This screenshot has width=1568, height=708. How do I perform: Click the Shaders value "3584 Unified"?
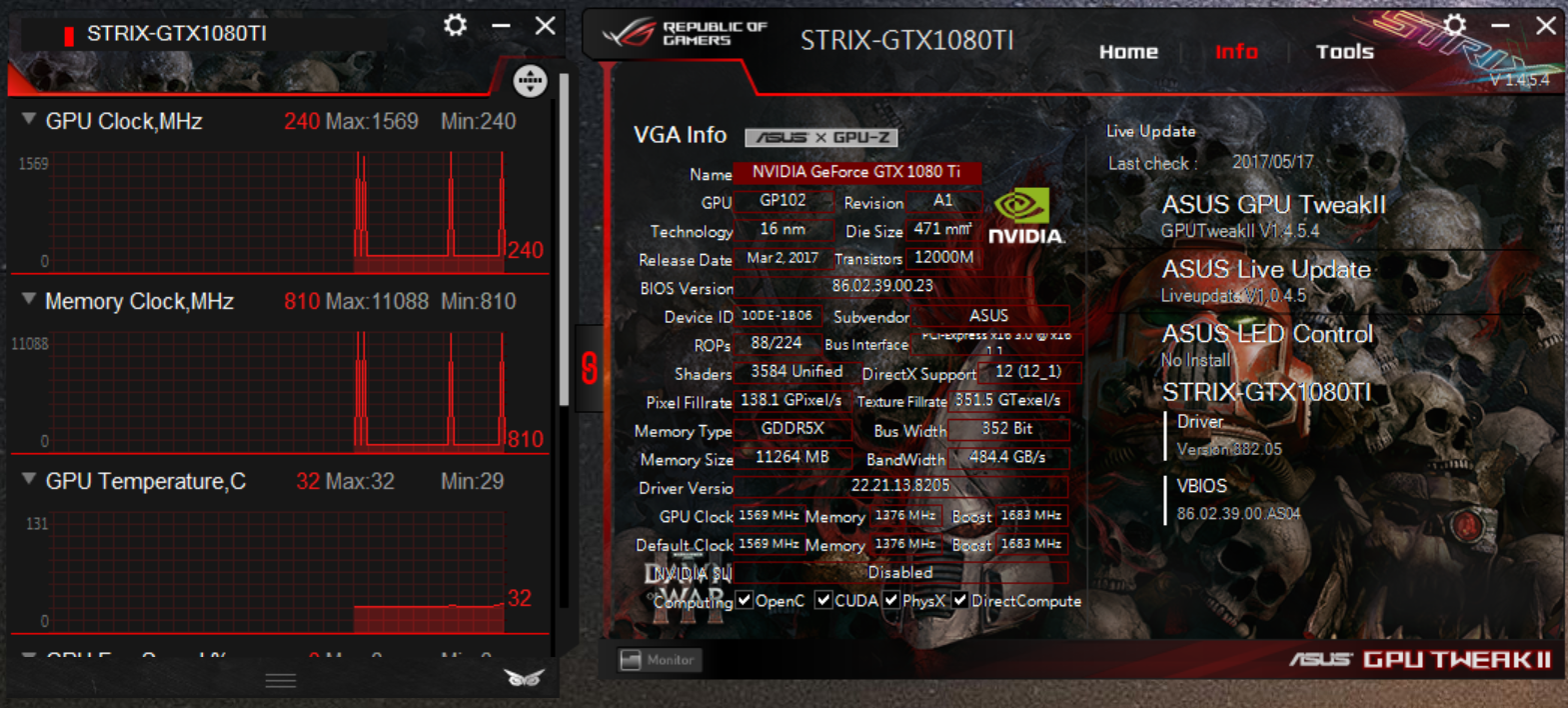coord(796,372)
